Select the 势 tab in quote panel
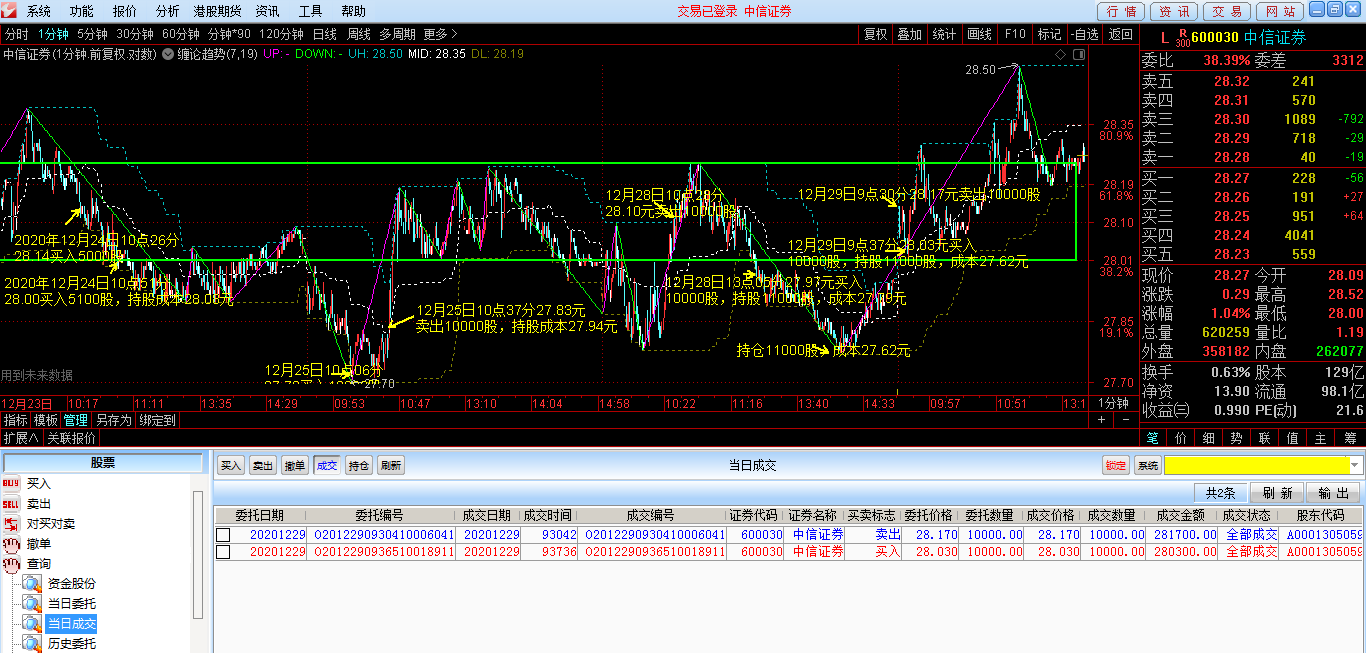The width and height of the screenshot is (1366, 653). click(1237, 438)
